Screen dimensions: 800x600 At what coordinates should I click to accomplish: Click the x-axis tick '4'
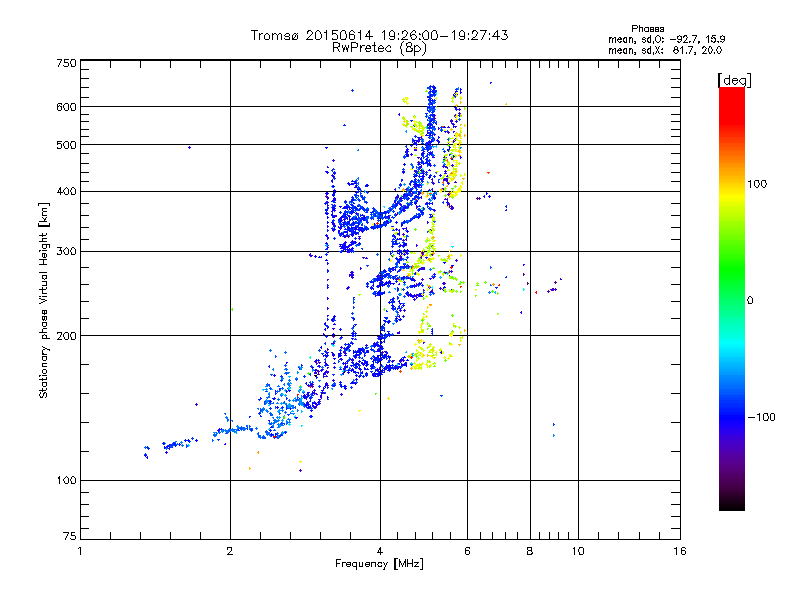pos(380,551)
